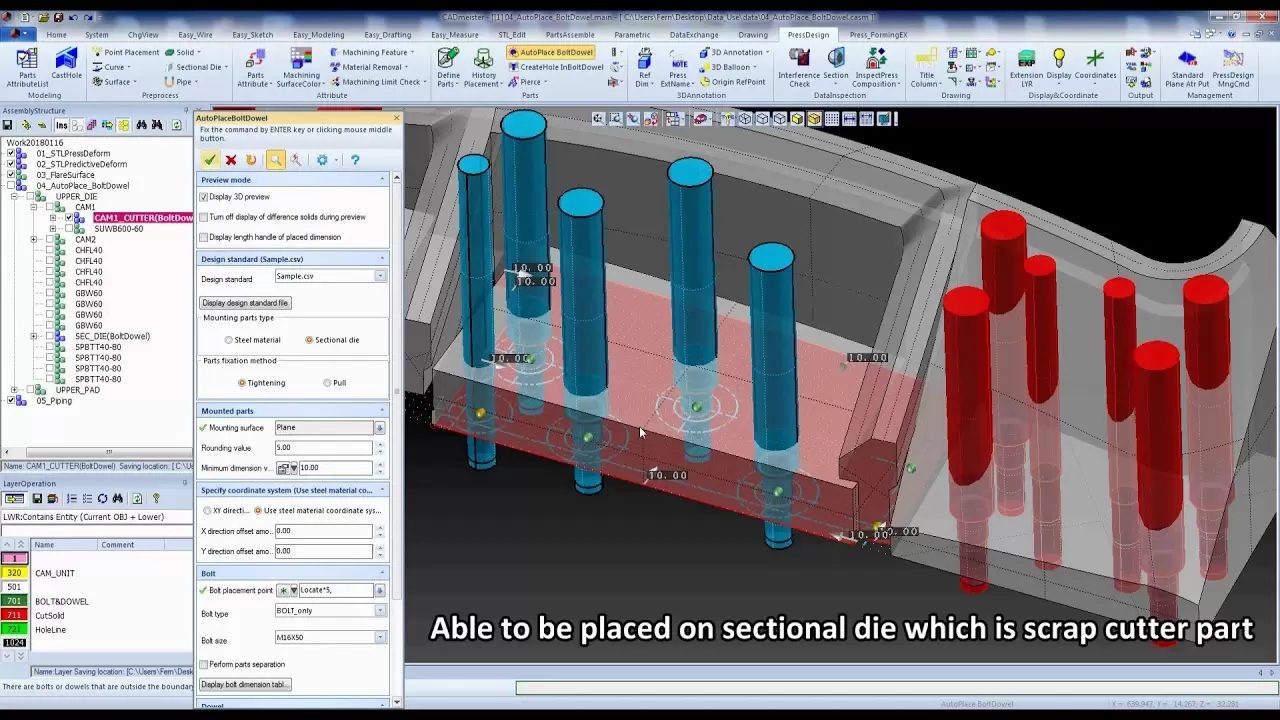Expand the UPPER_PAD tree node

(14, 390)
